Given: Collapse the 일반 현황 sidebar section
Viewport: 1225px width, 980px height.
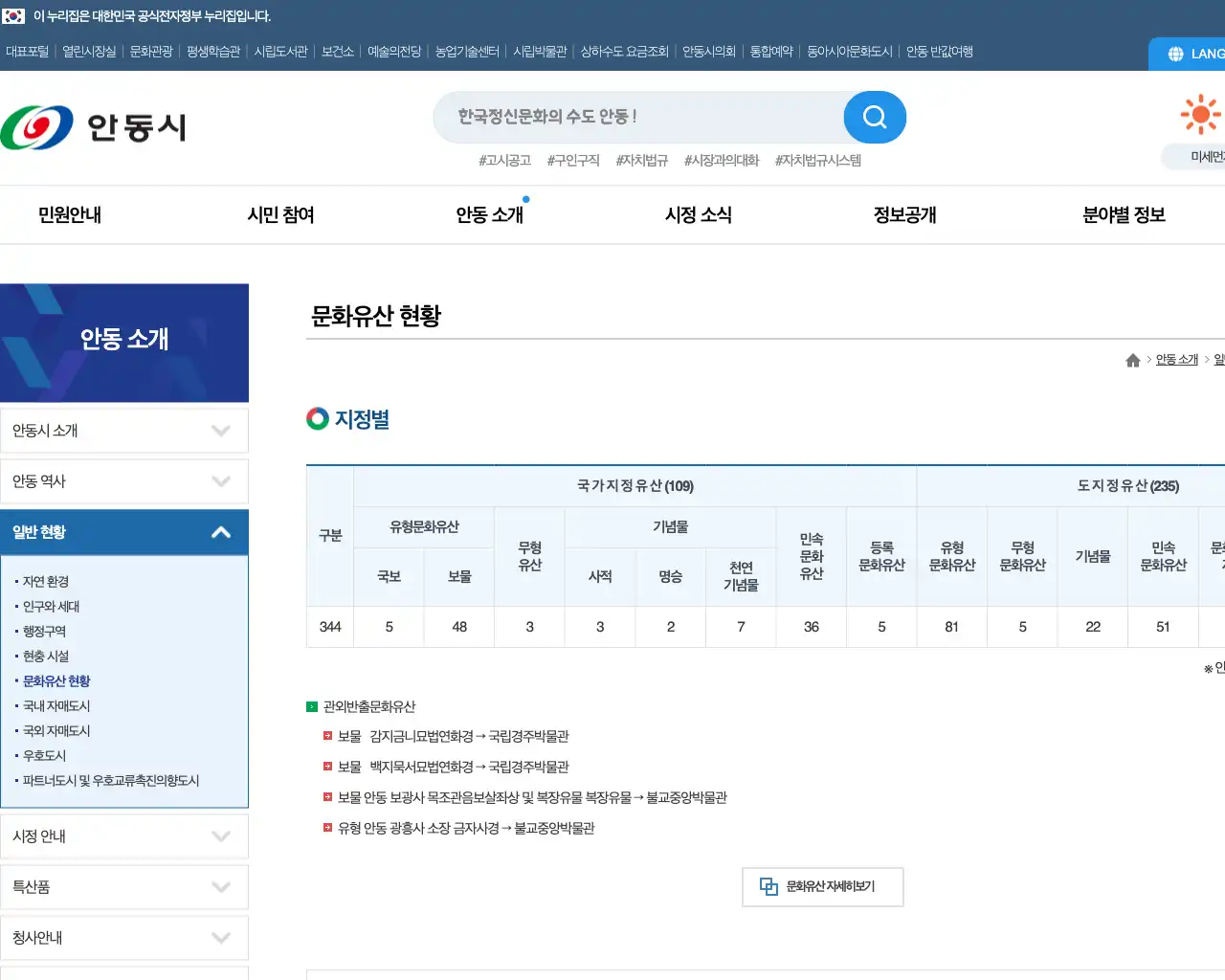Looking at the screenshot, I should tap(124, 532).
